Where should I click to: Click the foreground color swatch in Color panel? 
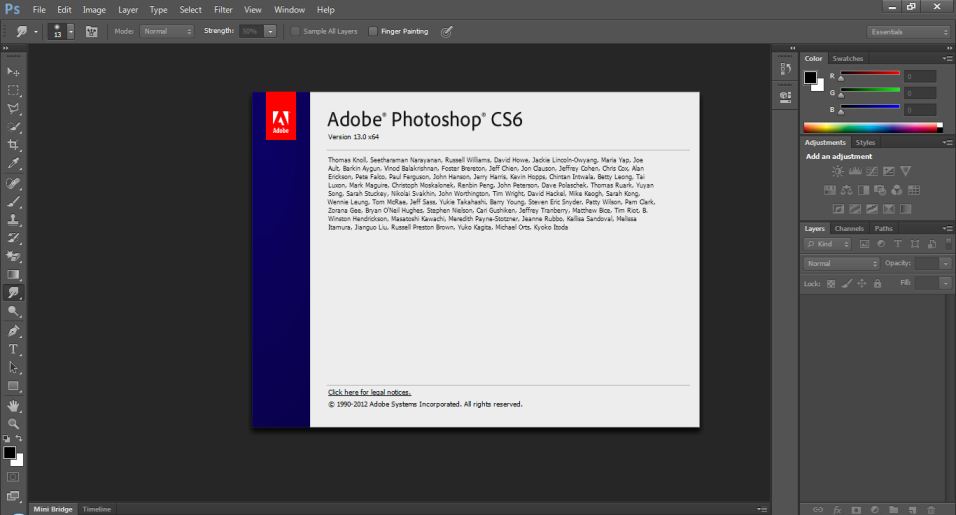pos(810,77)
